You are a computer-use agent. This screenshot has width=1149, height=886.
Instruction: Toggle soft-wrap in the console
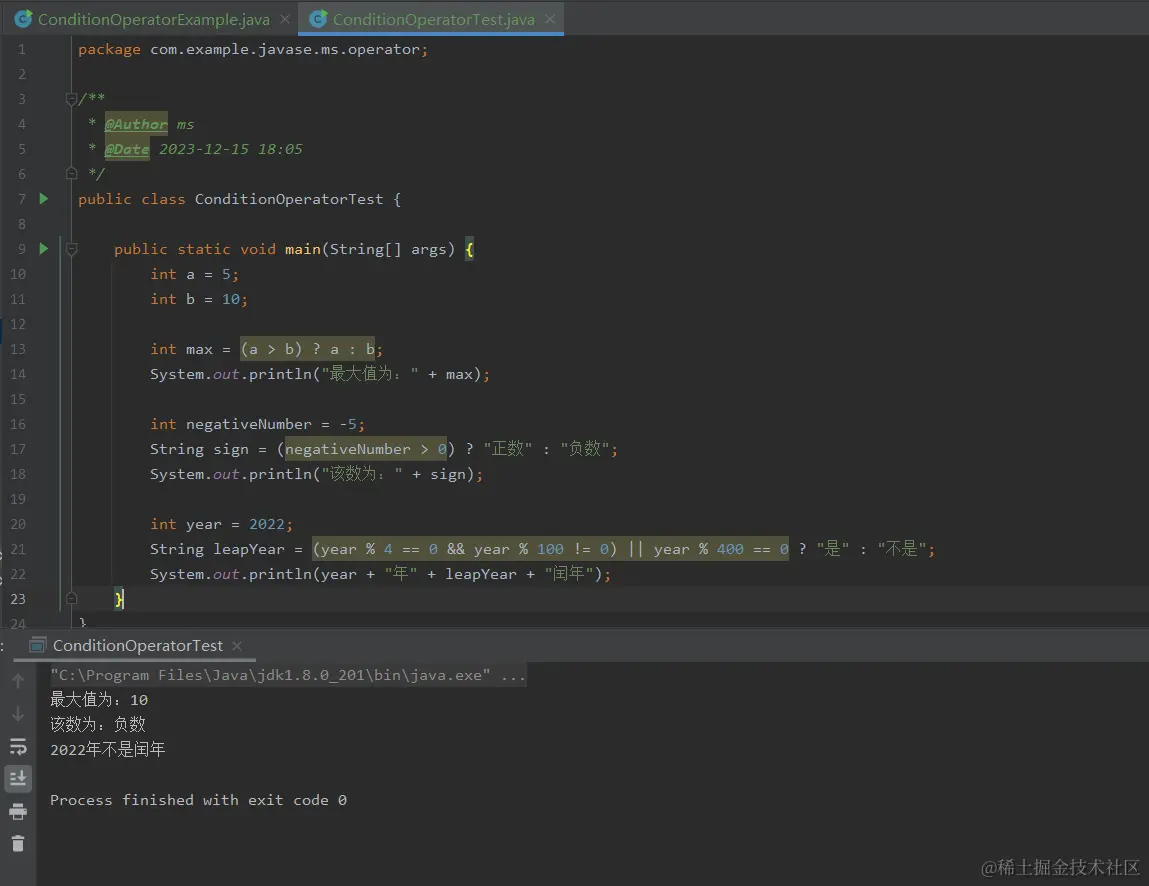18,746
